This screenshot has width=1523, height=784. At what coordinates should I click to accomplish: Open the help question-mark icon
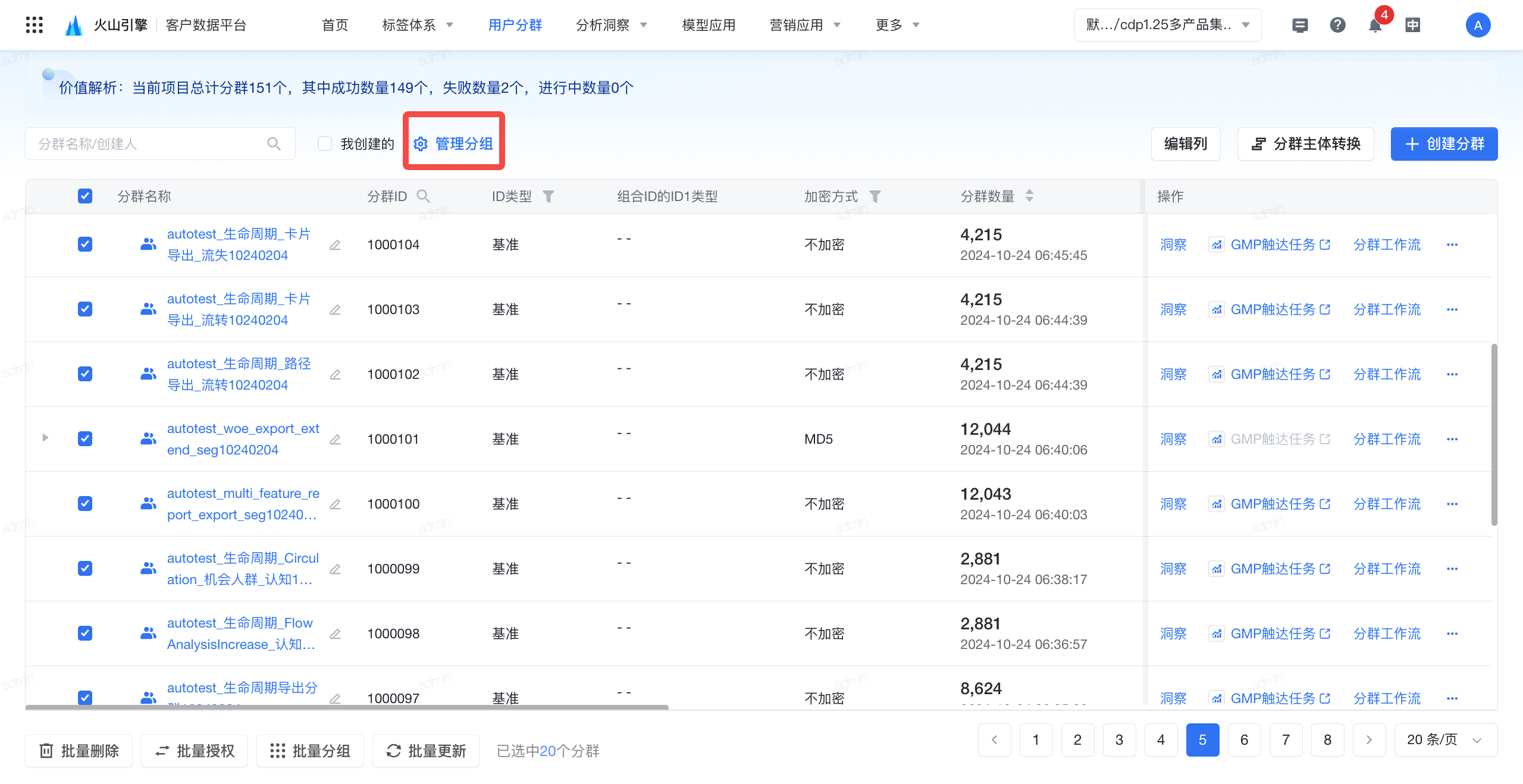[x=1337, y=25]
